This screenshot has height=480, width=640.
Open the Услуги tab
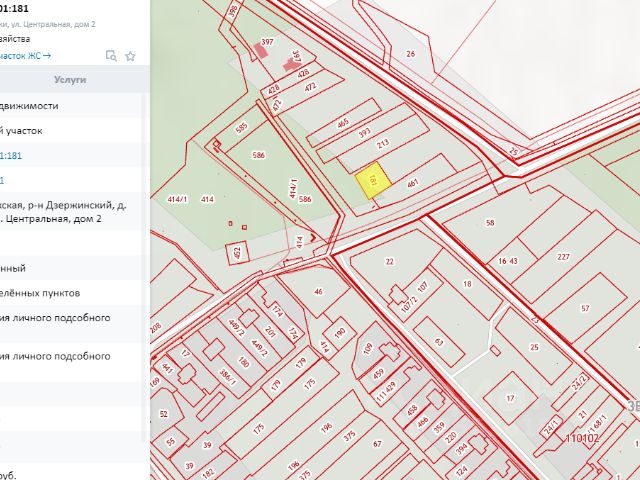pos(70,79)
